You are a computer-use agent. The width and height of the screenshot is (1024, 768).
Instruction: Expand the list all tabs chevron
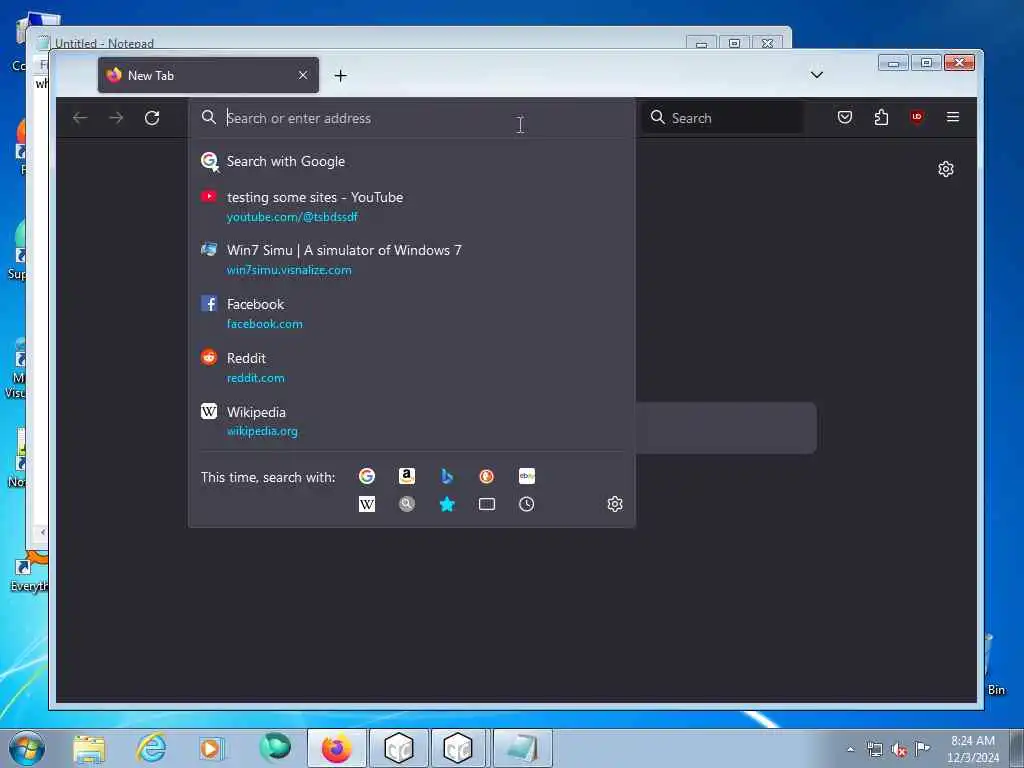[816, 74]
